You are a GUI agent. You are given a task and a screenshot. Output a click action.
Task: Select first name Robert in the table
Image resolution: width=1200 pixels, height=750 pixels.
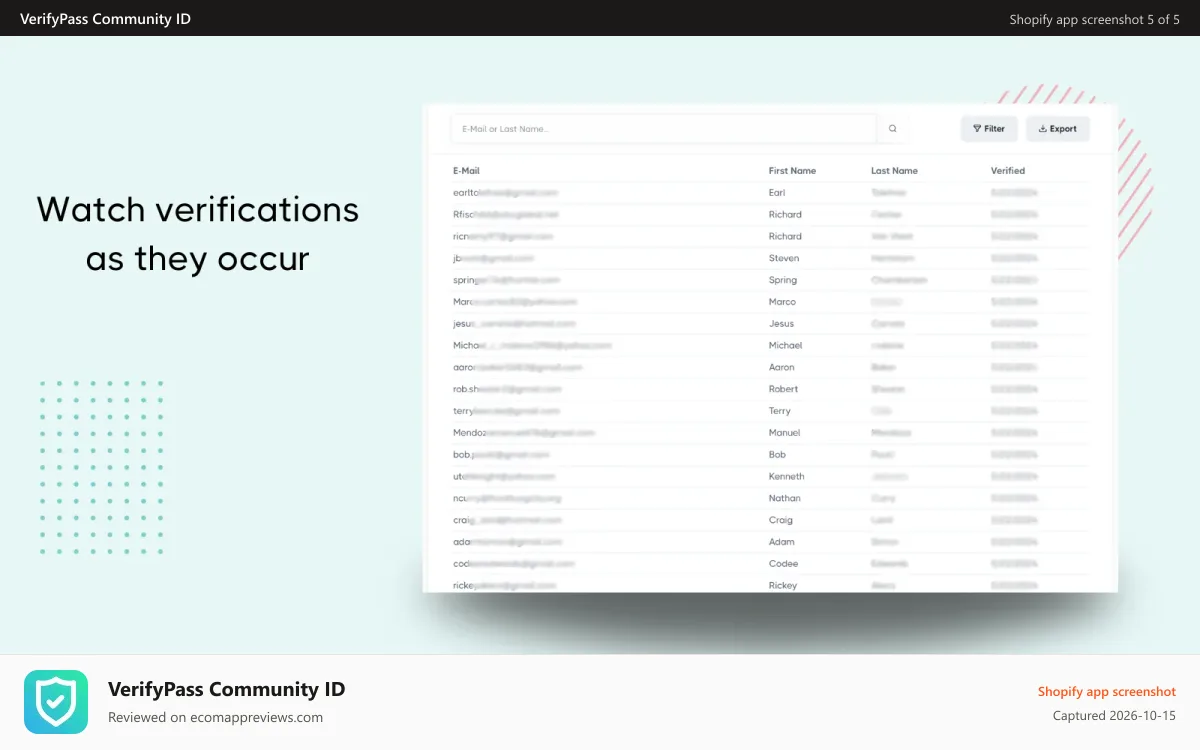point(784,389)
